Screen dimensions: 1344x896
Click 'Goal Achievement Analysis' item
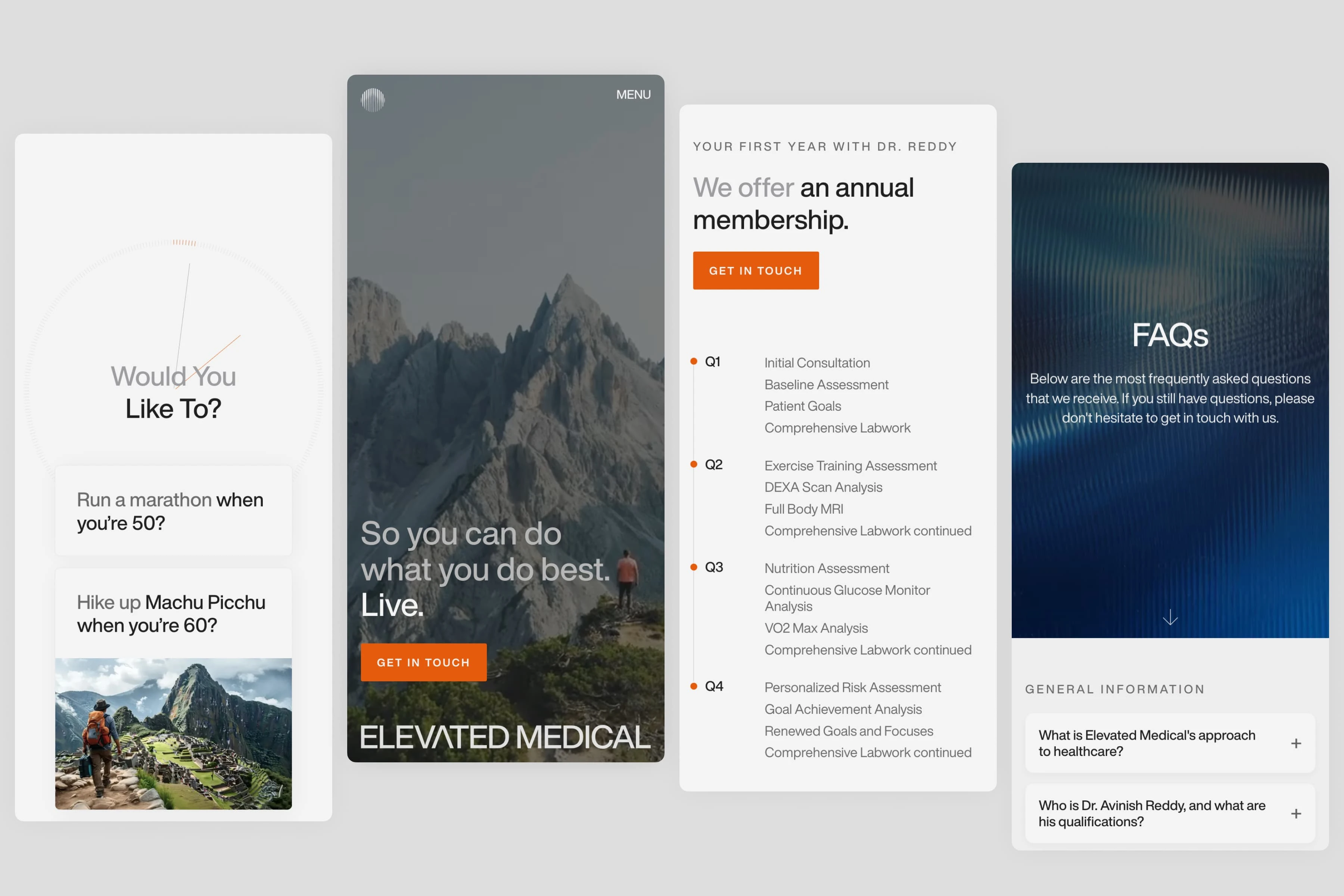843,709
